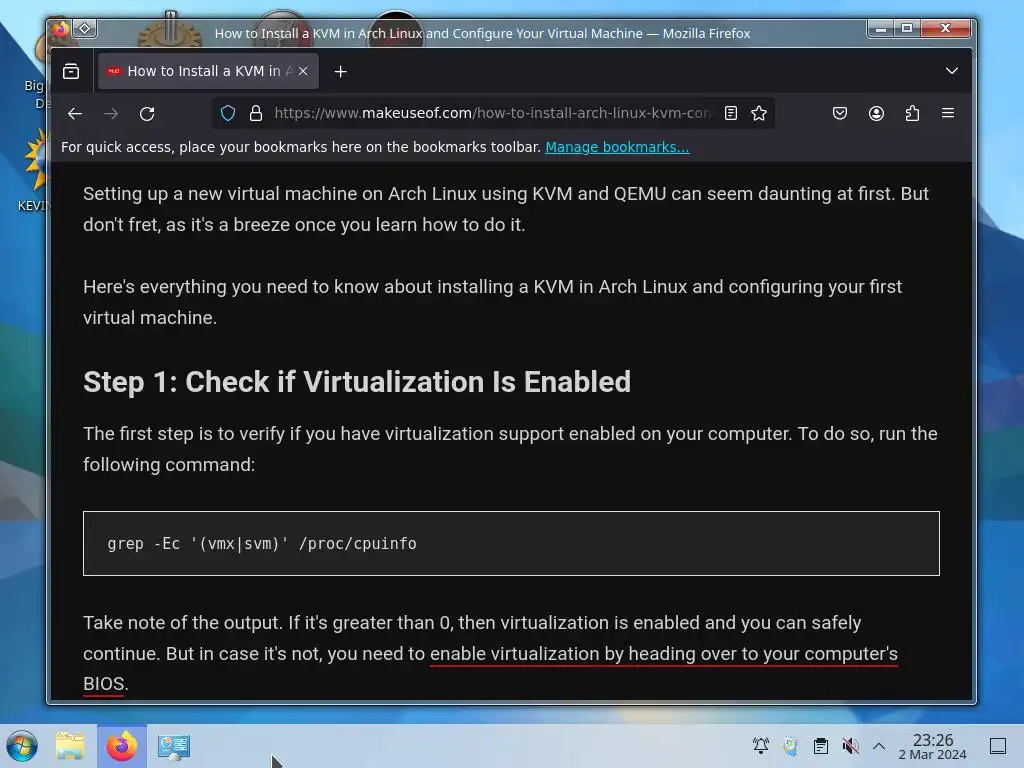Open the system settings taskbar icon

[174, 746]
